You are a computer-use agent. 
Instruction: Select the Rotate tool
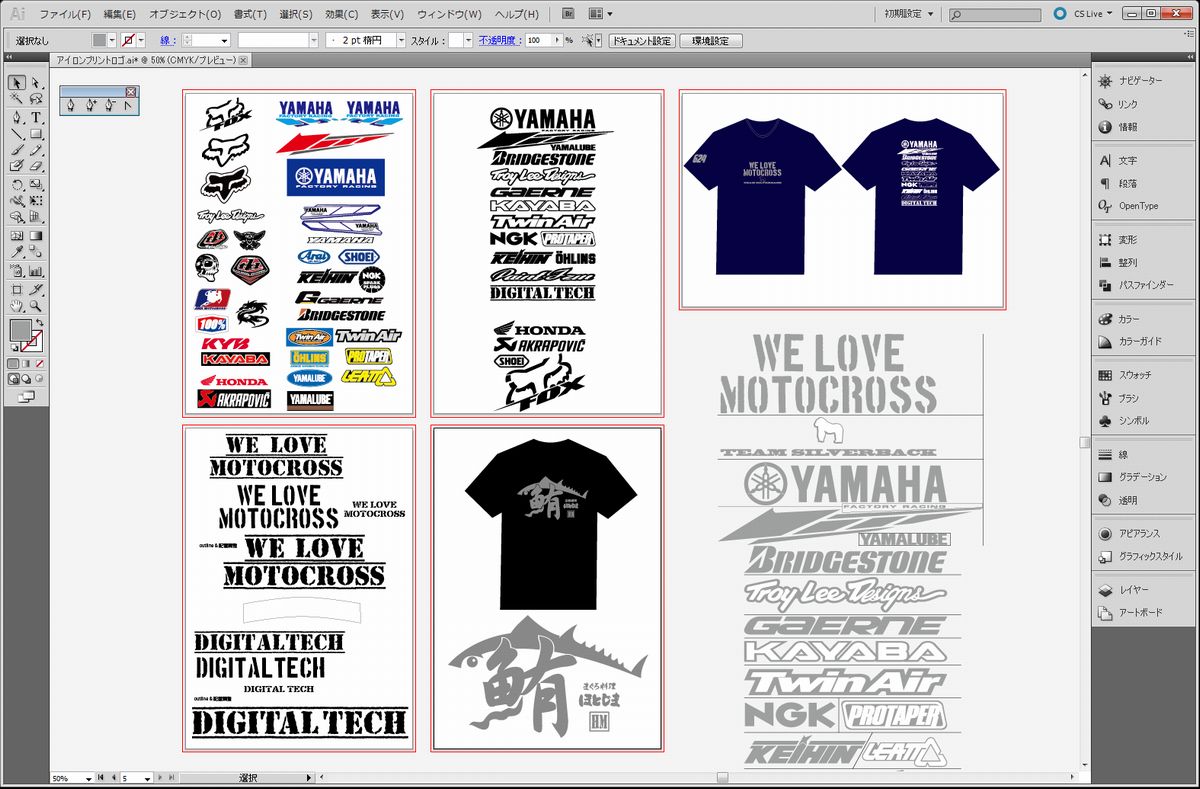coord(17,185)
